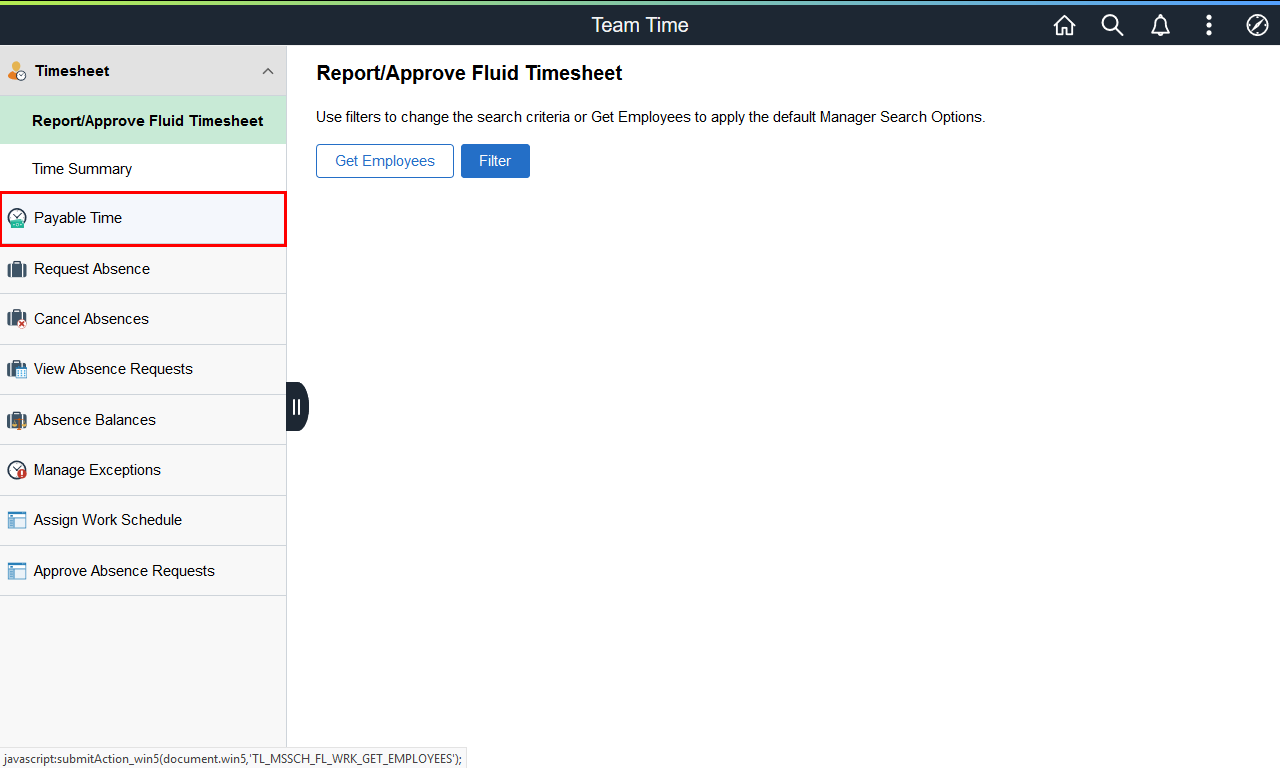This screenshot has height=768, width=1280.
Task: Click the NavBar compass icon
Action: pyautogui.click(x=1257, y=26)
